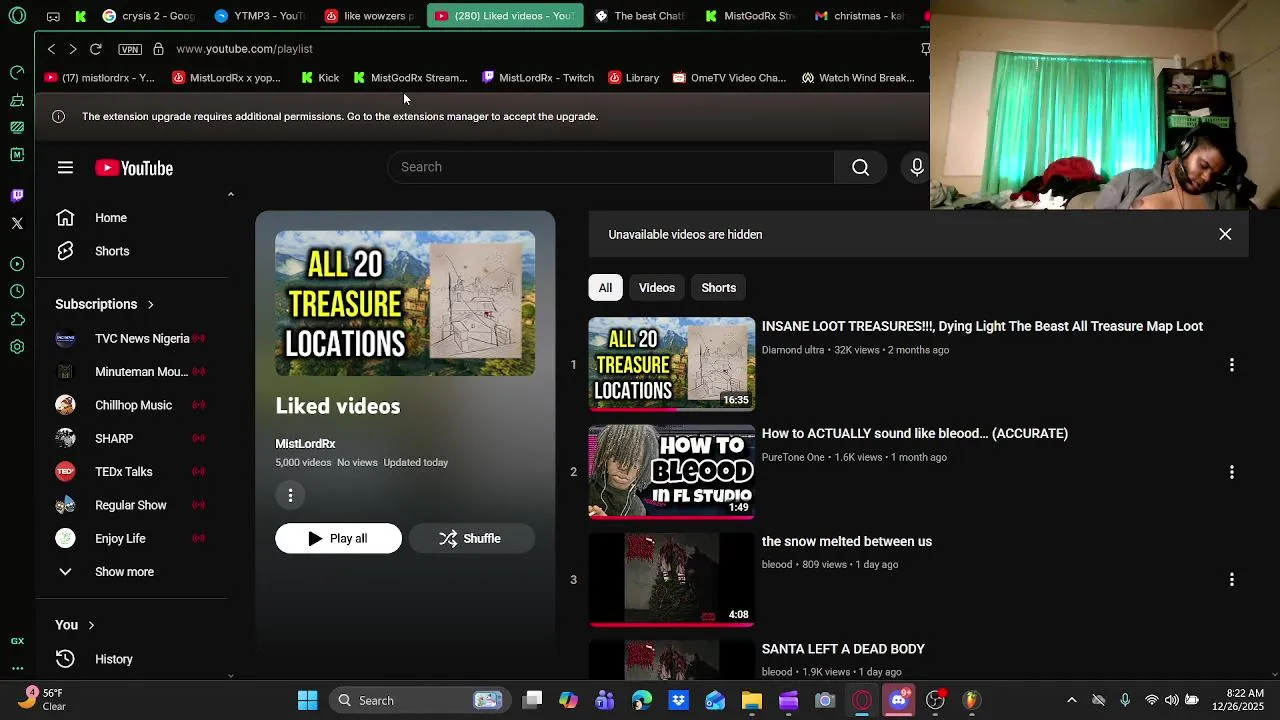The width and height of the screenshot is (1280, 720).
Task: Open SANTA LEFT A DEAD BODY title
Action: [843, 649]
